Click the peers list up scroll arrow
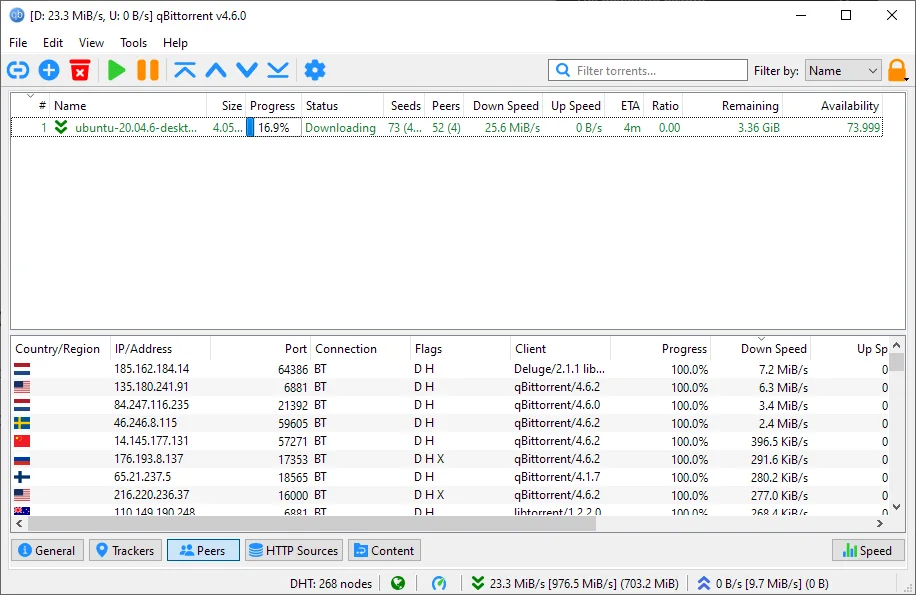The width and height of the screenshot is (916, 595). [x=897, y=346]
